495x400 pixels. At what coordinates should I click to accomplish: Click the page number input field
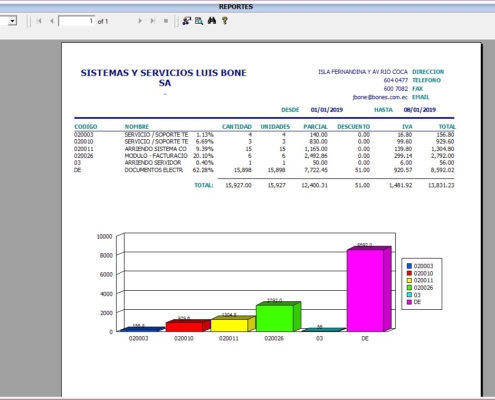(77, 21)
